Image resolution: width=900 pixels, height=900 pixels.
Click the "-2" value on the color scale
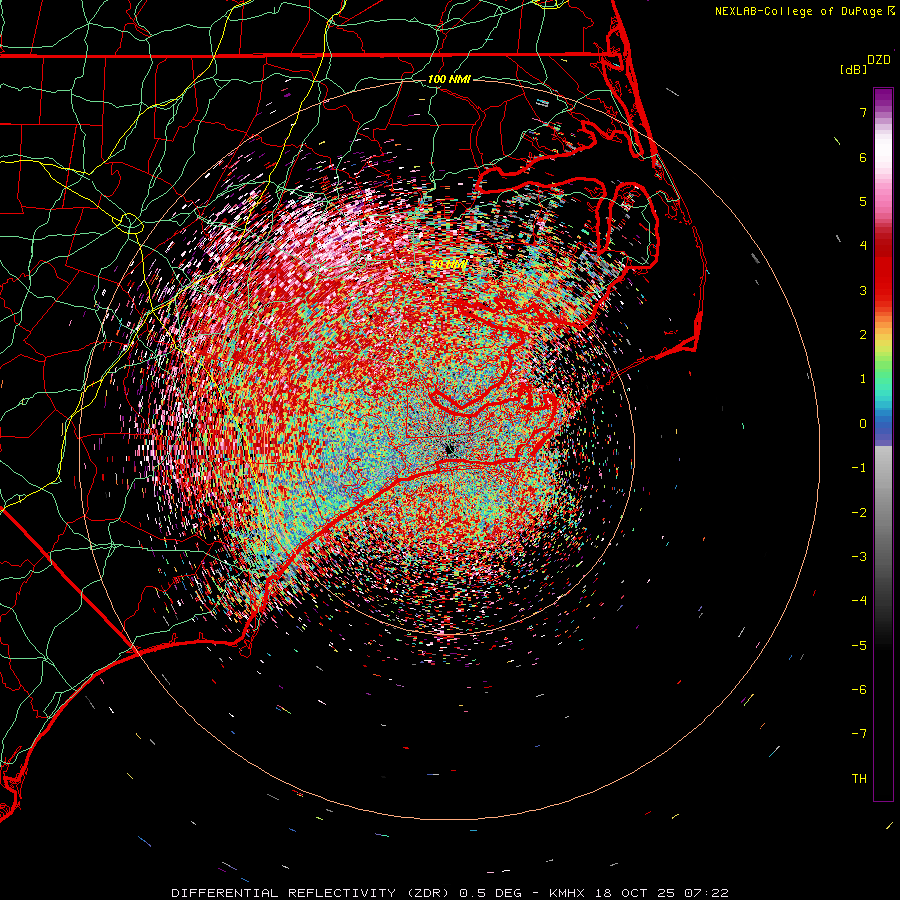point(859,513)
